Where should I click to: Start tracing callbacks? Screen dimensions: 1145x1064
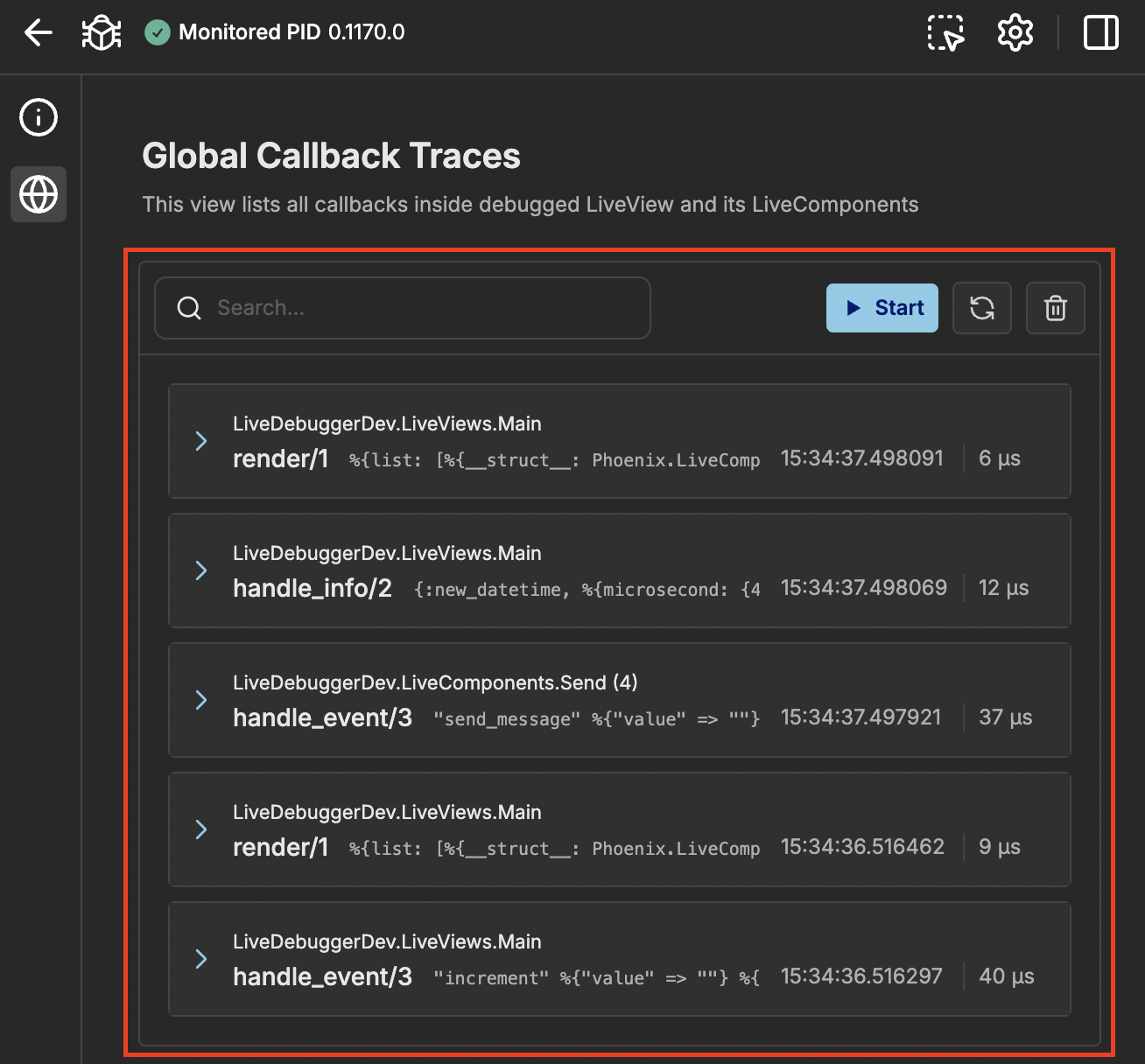(x=882, y=308)
